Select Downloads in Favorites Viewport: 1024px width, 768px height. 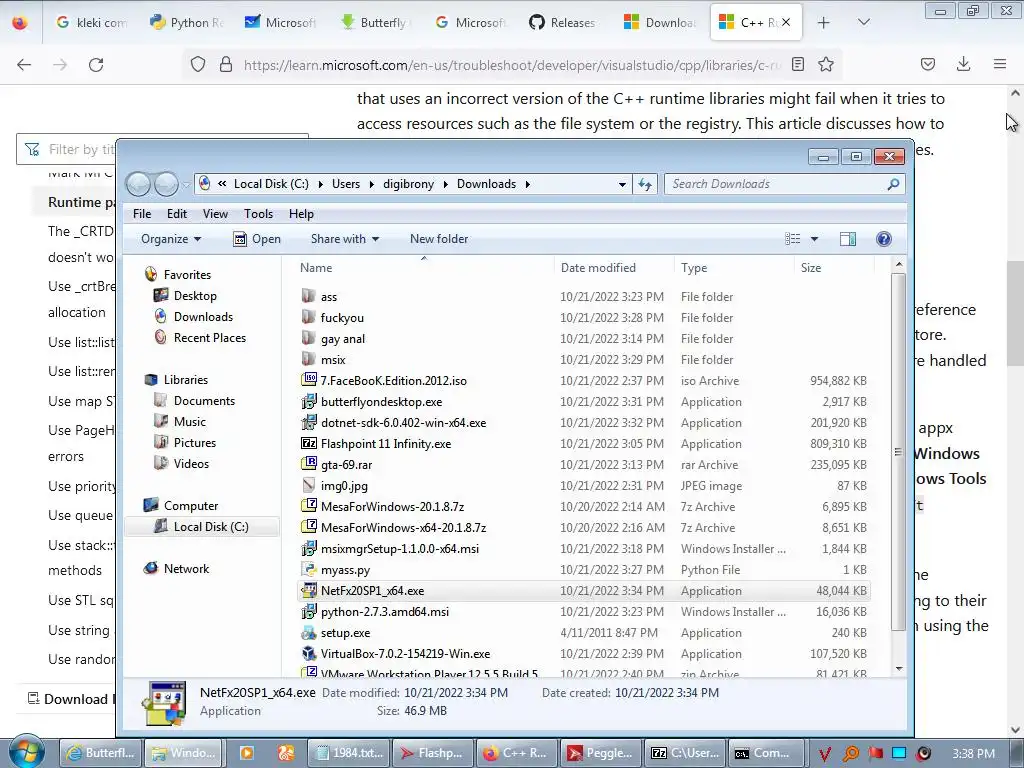pos(203,317)
